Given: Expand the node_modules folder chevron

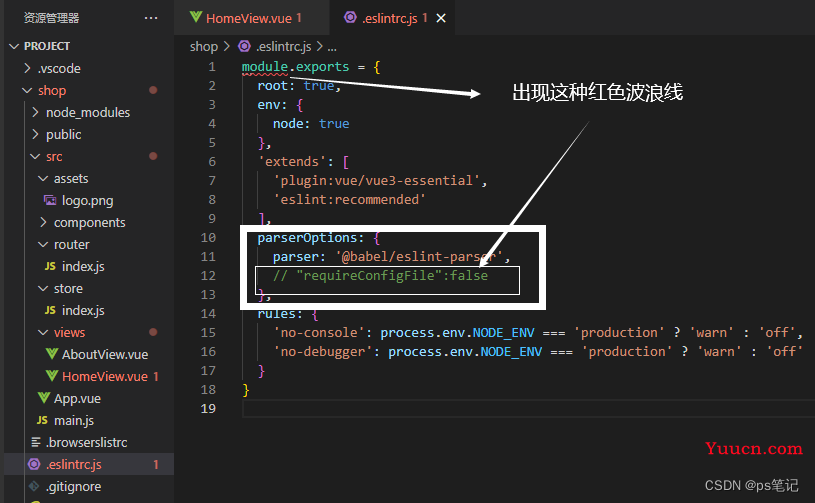Looking at the screenshot, I should coord(35,112).
